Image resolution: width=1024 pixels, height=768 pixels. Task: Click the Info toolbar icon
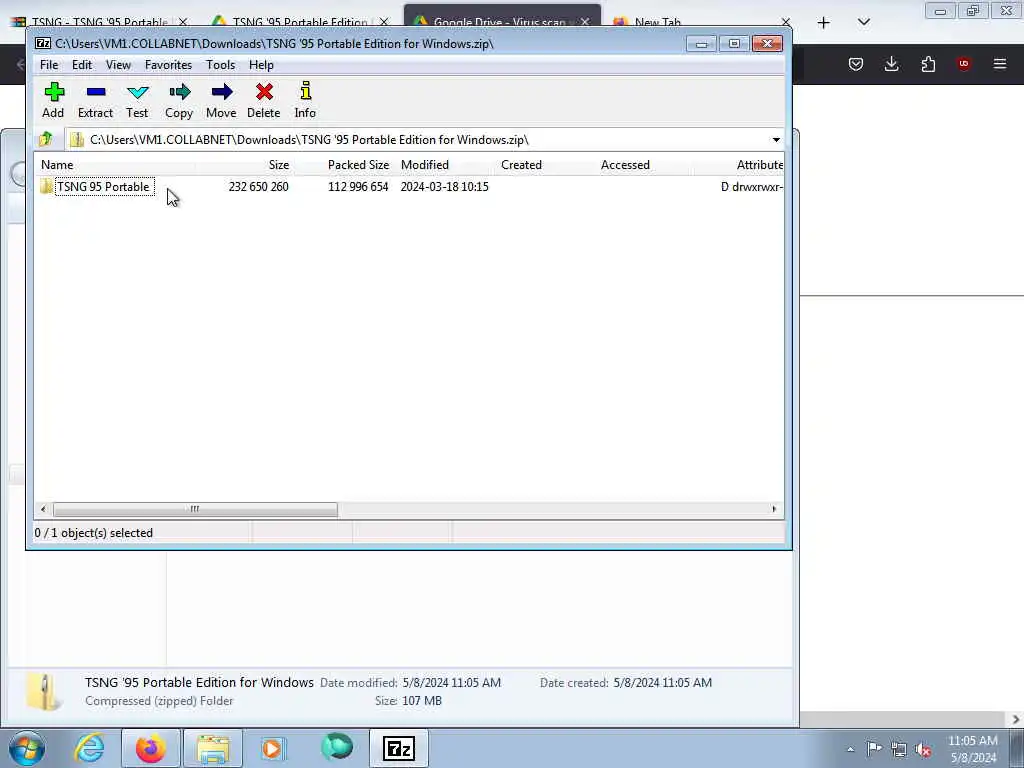[305, 100]
